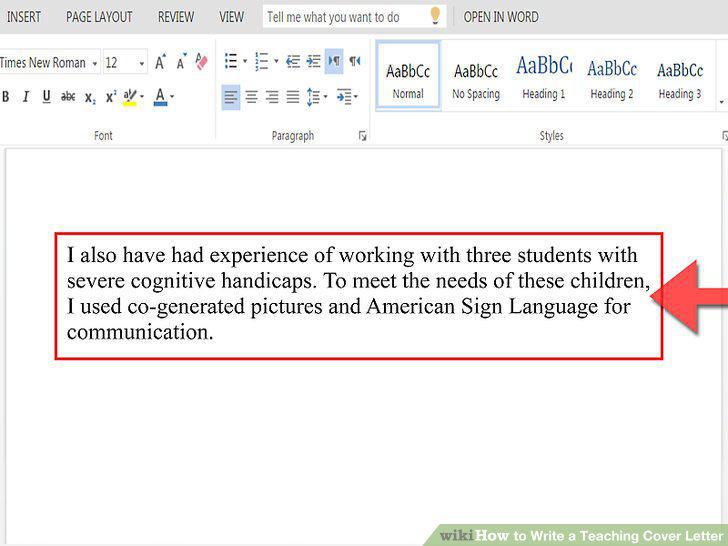The height and width of the screenshot is (546, 728).
Task: Click 'severe cognitive handicaps' text
Action: [191, 281]
